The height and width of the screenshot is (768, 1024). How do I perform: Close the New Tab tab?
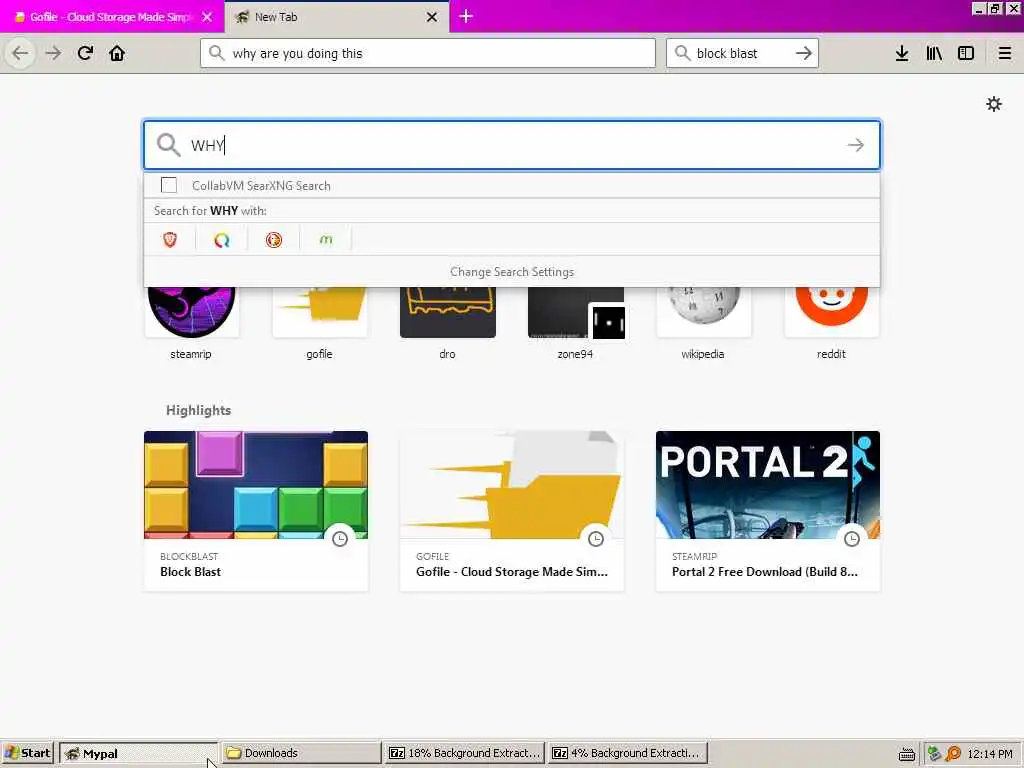pyautogui.click(x=432, y=17)
